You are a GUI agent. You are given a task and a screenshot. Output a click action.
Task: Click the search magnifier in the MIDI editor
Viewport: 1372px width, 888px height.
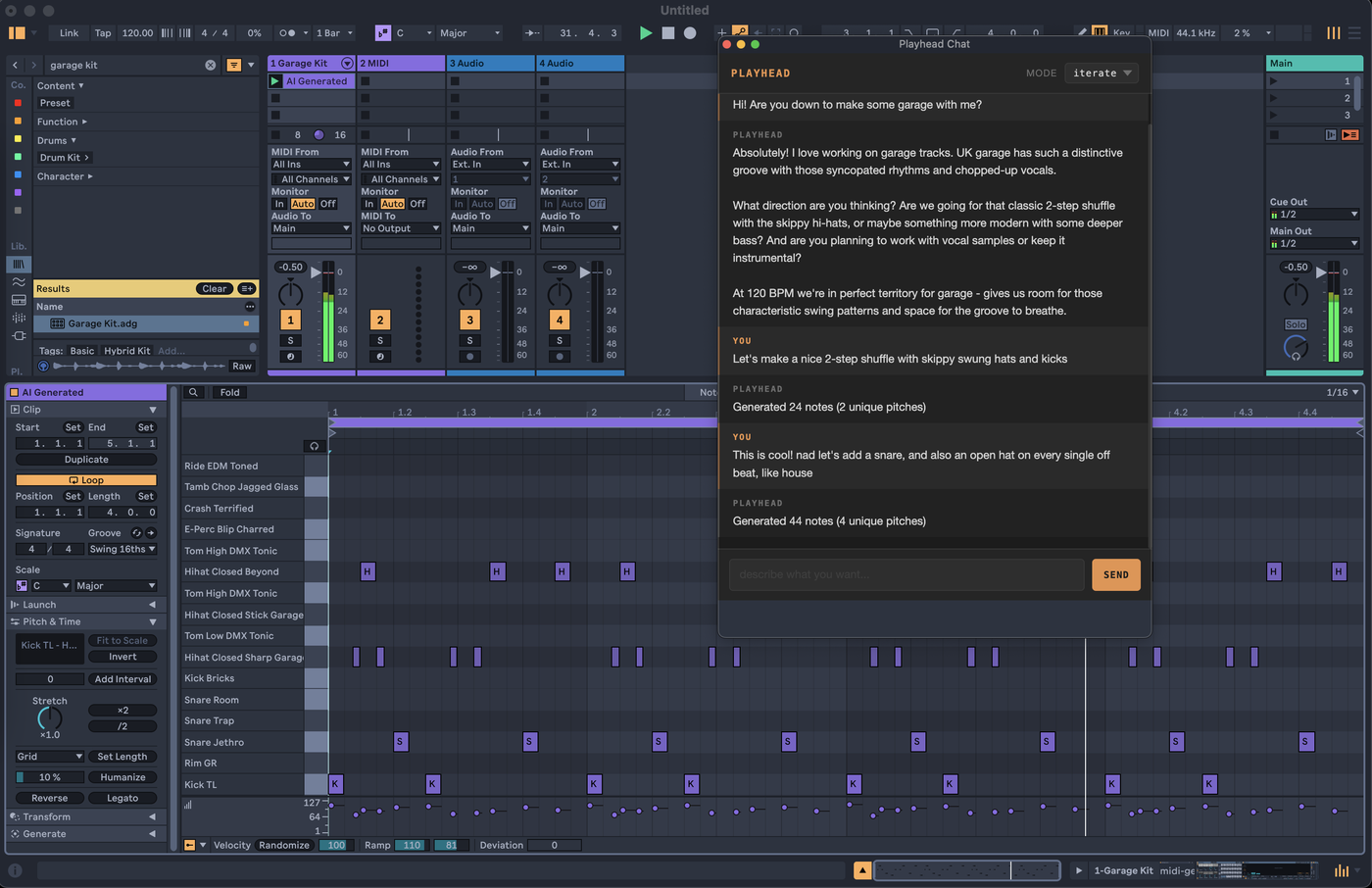[x=193, y=391]
